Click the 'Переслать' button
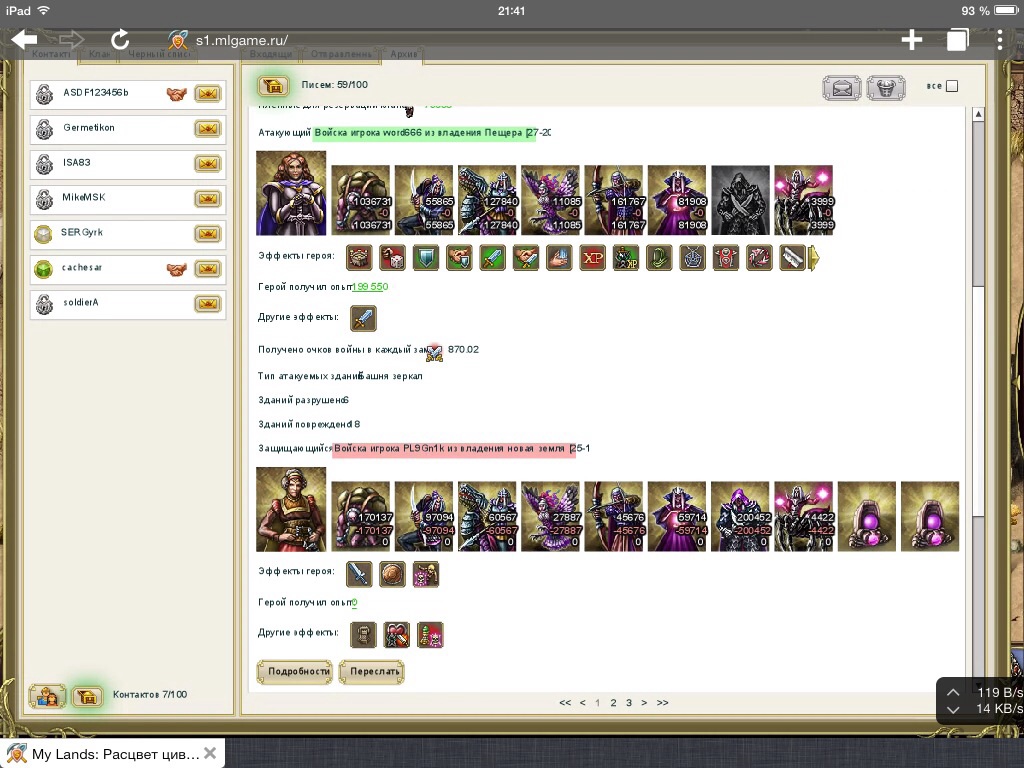 point(371,672)
